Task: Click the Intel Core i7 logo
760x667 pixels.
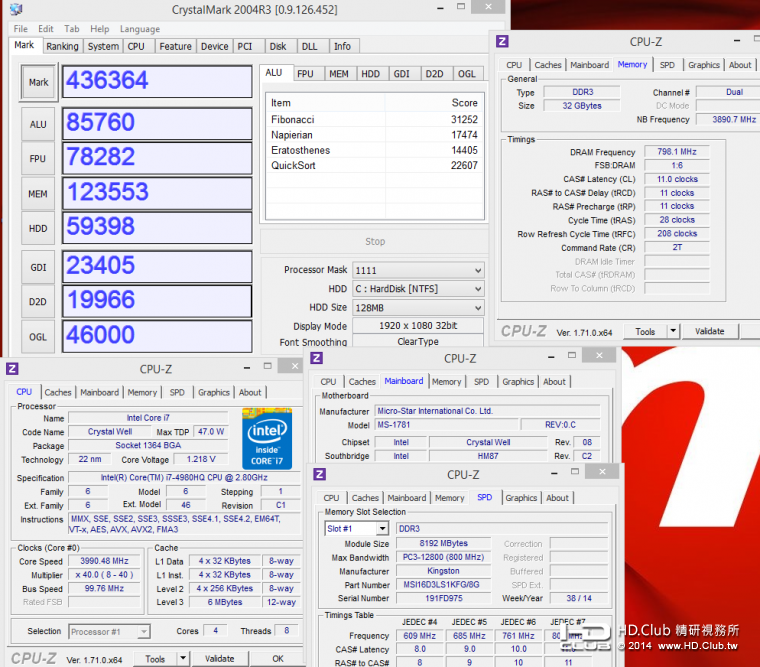Action: click(x=266, y=438)
